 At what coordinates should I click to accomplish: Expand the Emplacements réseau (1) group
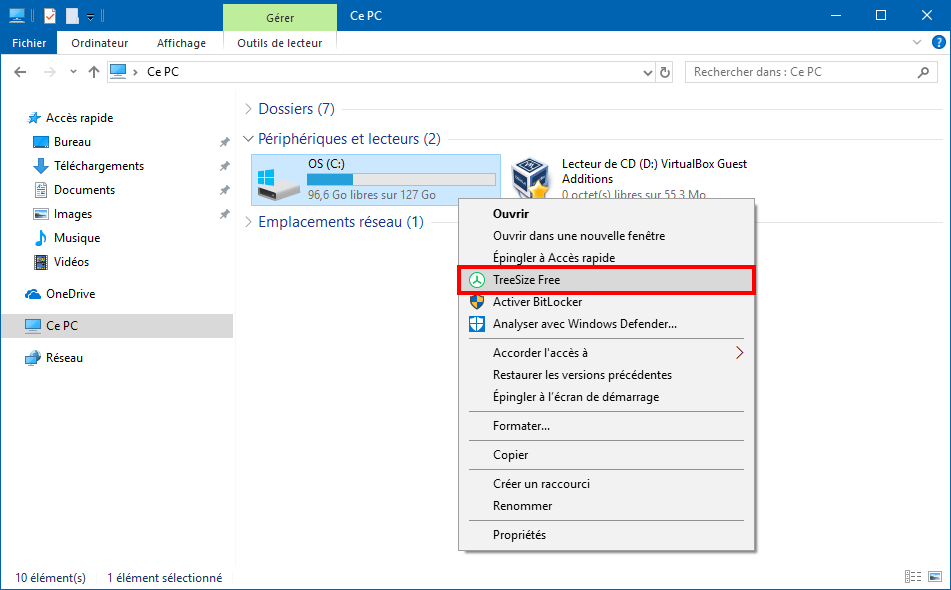click(x=248, y=222)
